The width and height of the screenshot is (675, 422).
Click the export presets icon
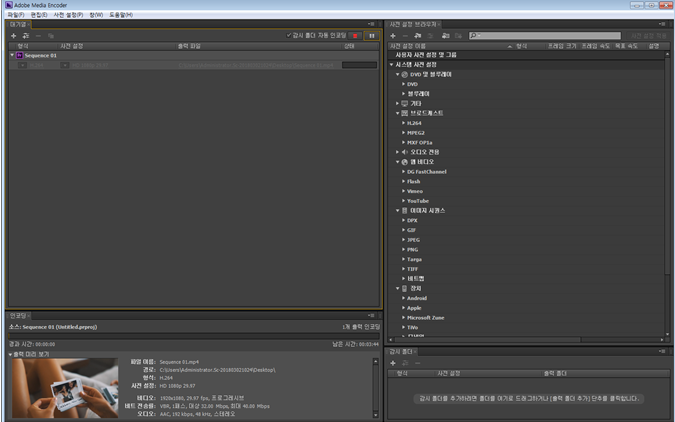(458, 36)
